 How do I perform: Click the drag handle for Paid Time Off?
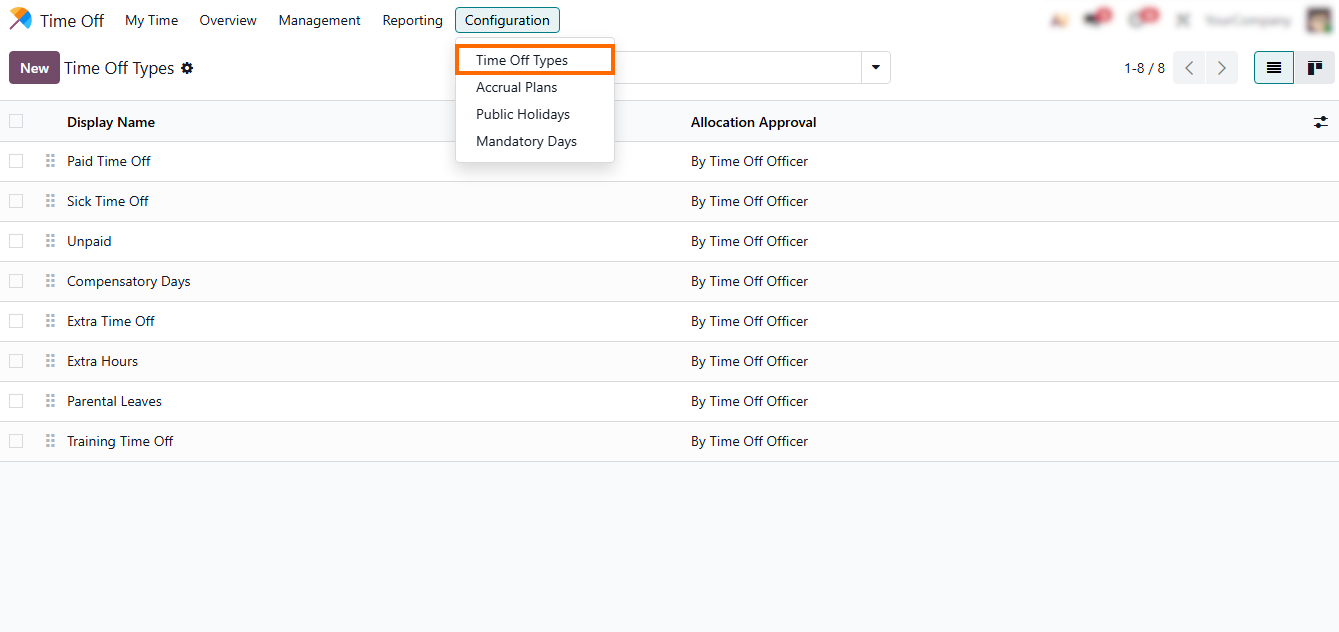50,161
